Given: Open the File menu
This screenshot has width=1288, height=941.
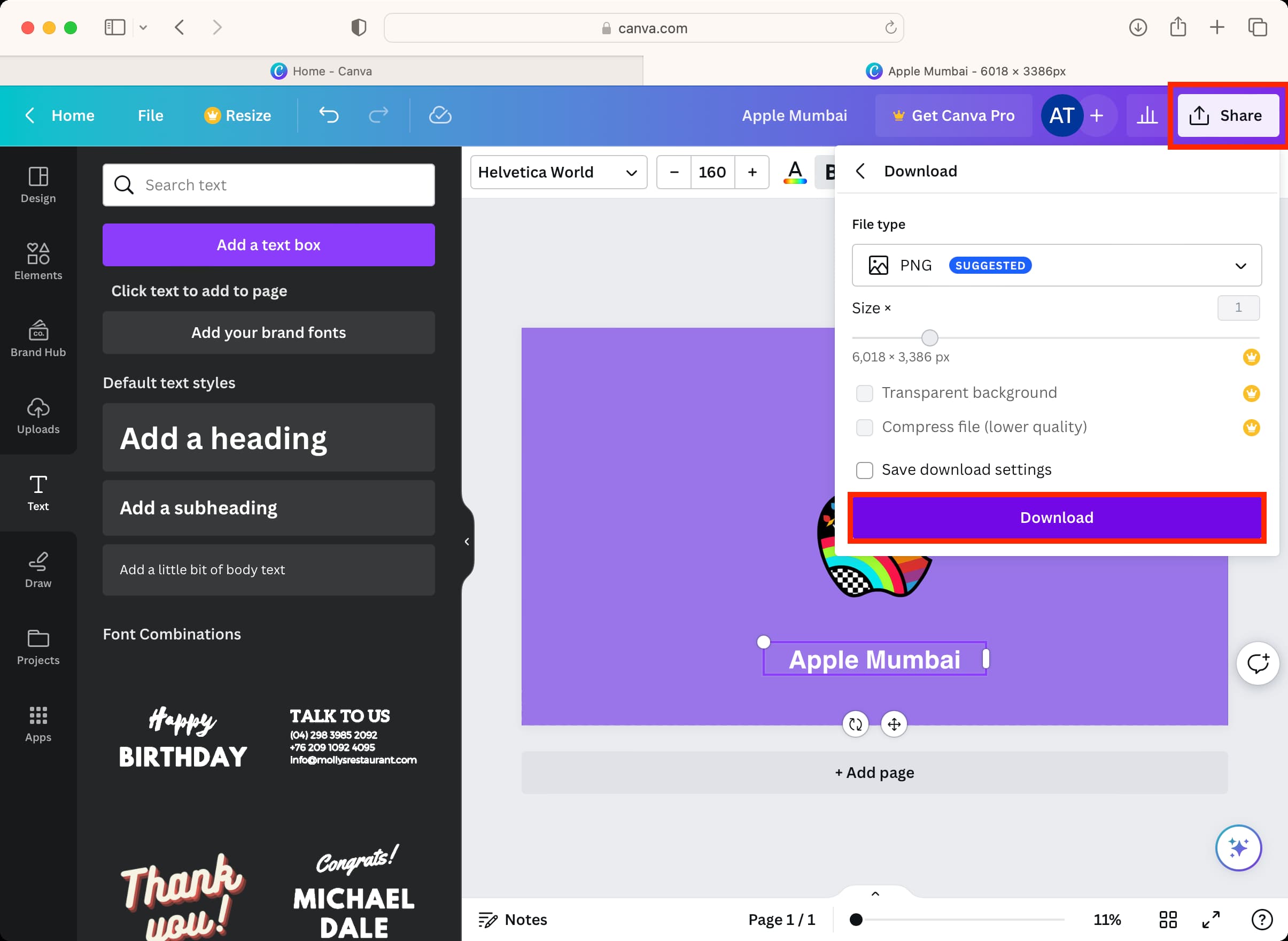Looking at the screenshot, I should tap(150, 115).
